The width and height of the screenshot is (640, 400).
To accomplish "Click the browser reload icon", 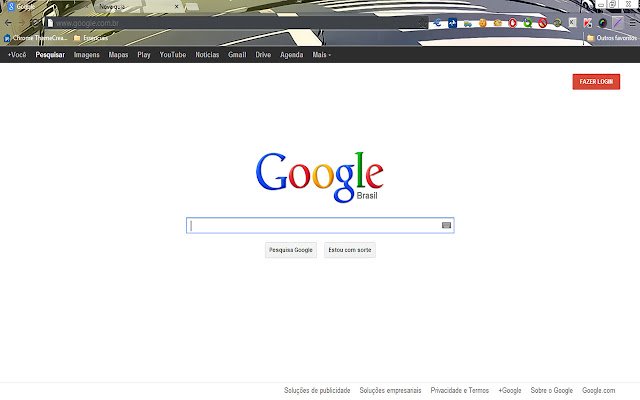I will pyautogui.click(x=36, y=23).
